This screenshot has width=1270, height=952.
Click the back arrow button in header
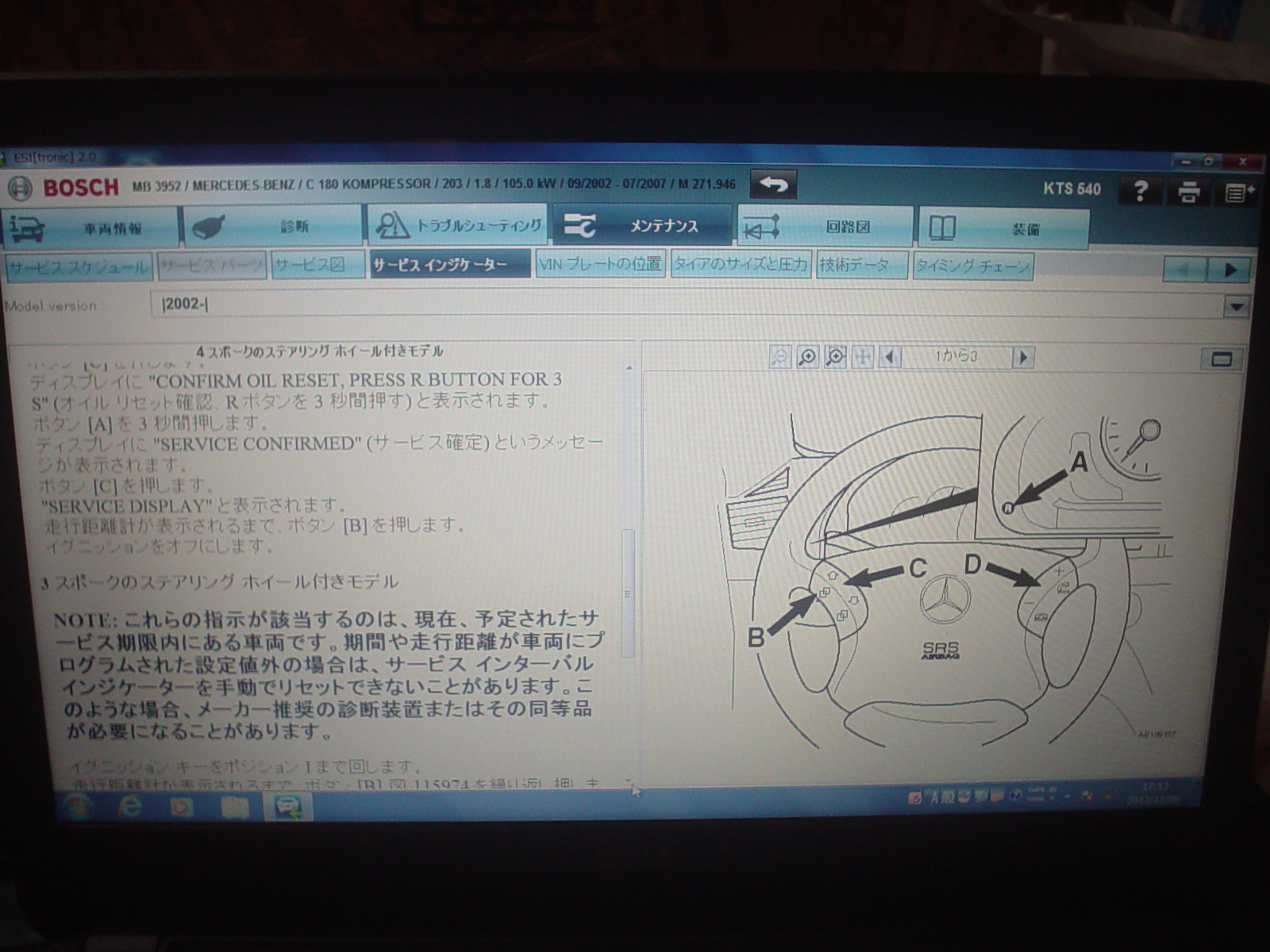773,185
